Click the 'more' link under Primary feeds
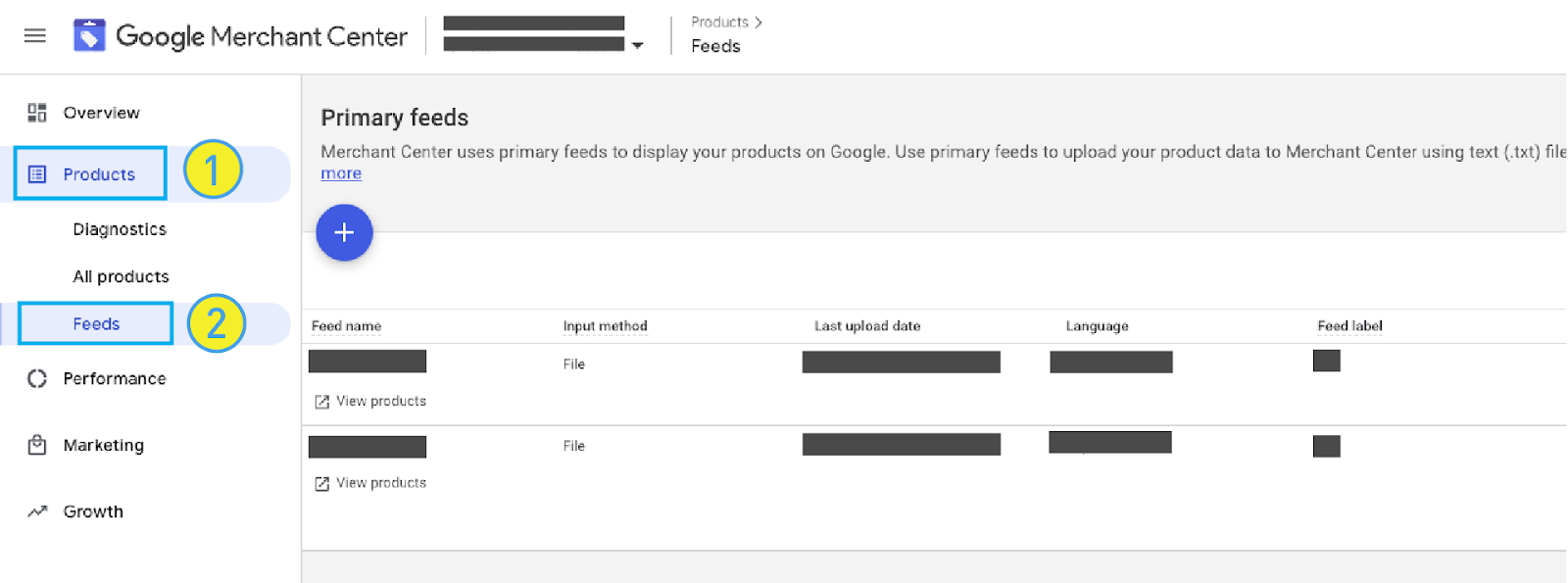 click(341, 173)
